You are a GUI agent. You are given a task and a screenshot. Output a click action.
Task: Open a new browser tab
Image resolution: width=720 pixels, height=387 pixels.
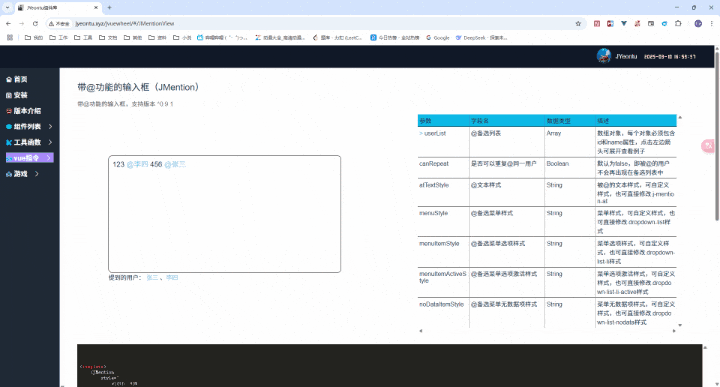pos(109,7)
